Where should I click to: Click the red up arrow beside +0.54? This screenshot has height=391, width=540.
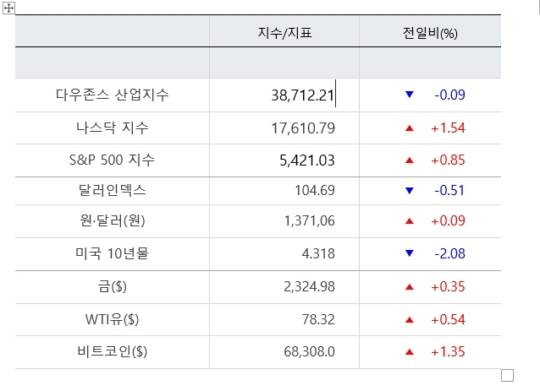click(x=409, y=320)
